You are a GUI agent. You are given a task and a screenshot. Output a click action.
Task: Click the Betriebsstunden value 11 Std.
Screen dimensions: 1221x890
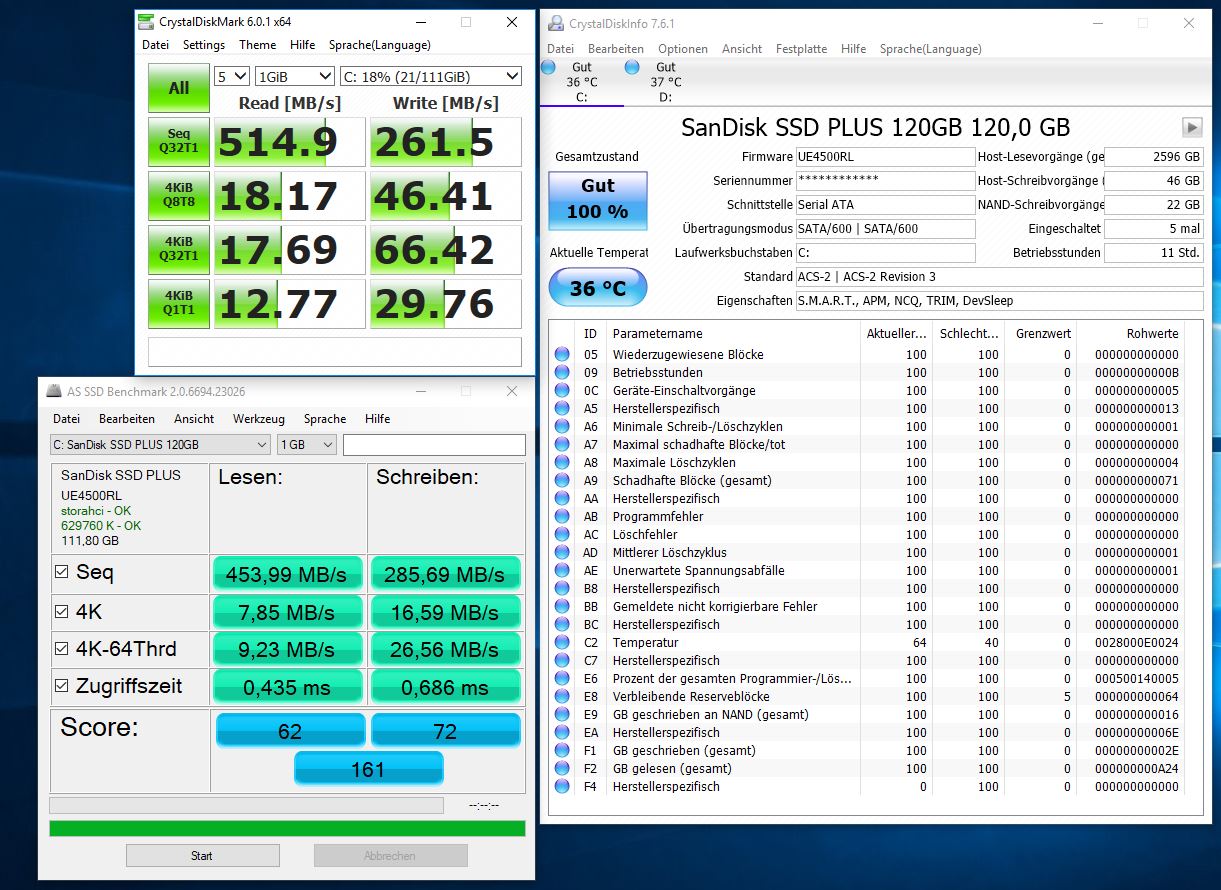(x=1154, y=253)
